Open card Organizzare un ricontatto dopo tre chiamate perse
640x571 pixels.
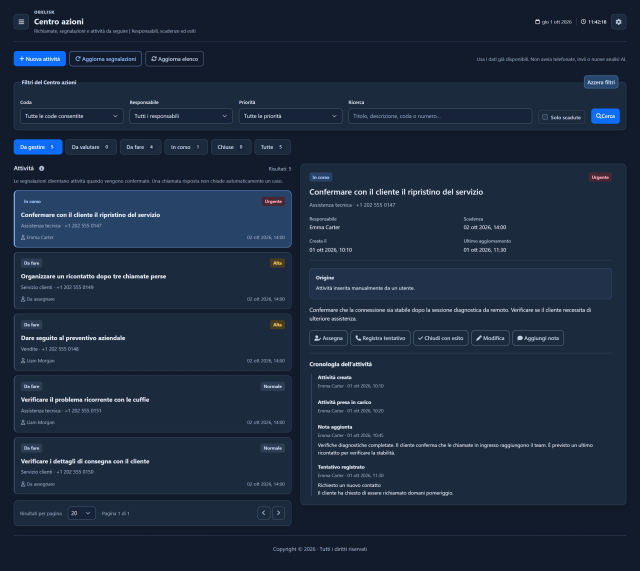[x=153, y=280]
